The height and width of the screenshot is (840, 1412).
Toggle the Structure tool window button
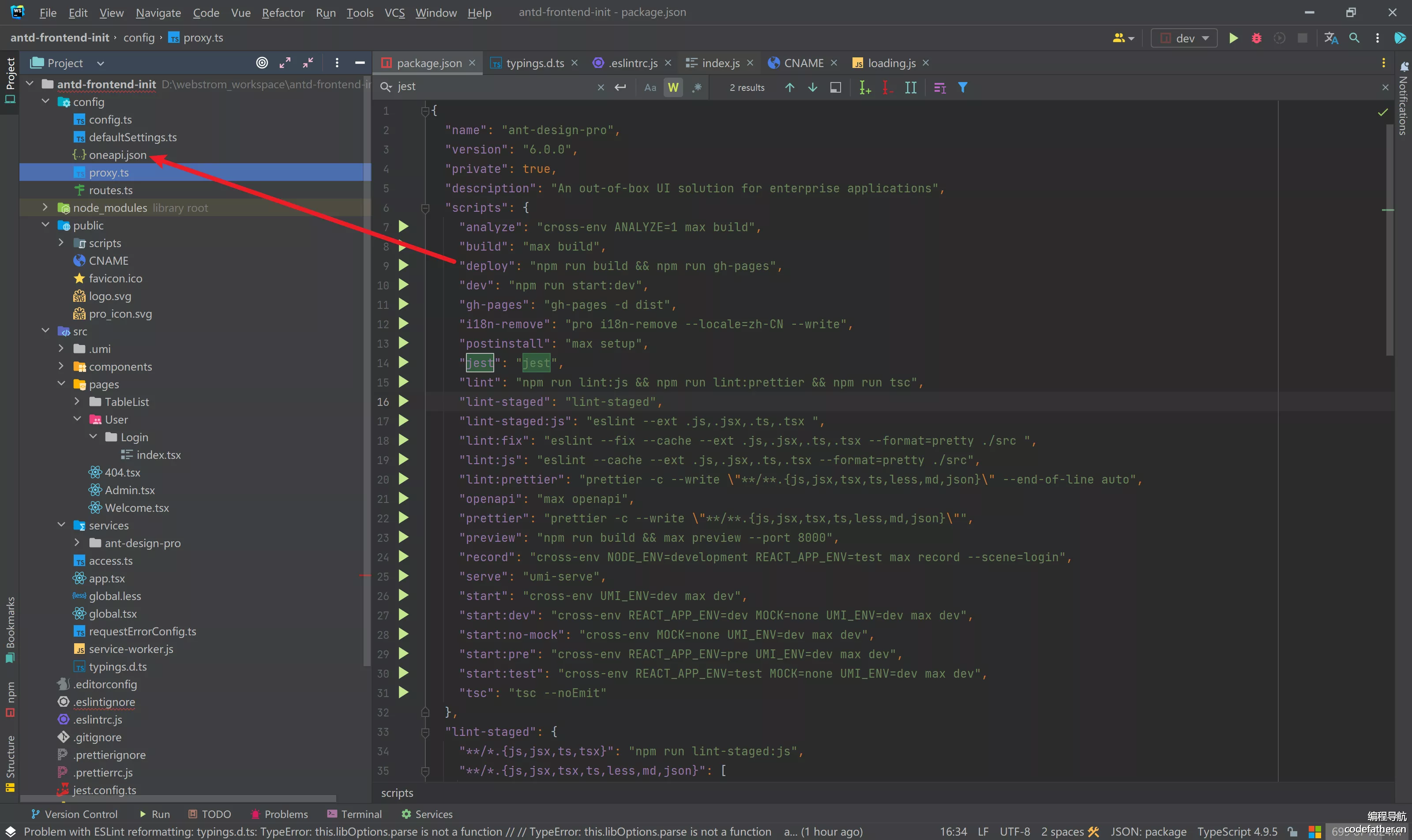10,763
